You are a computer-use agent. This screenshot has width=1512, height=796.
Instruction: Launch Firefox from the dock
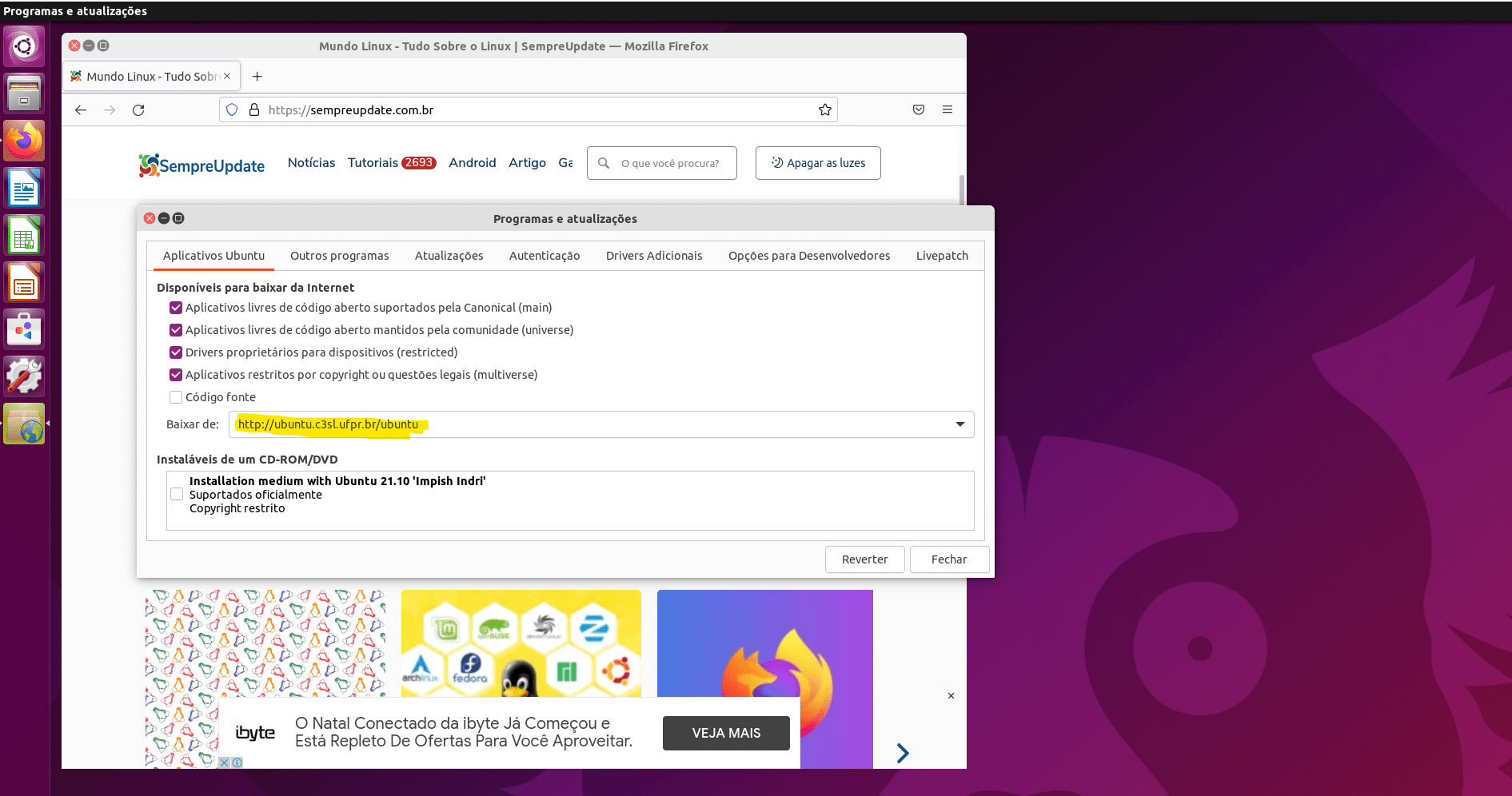tap(24, 141)
